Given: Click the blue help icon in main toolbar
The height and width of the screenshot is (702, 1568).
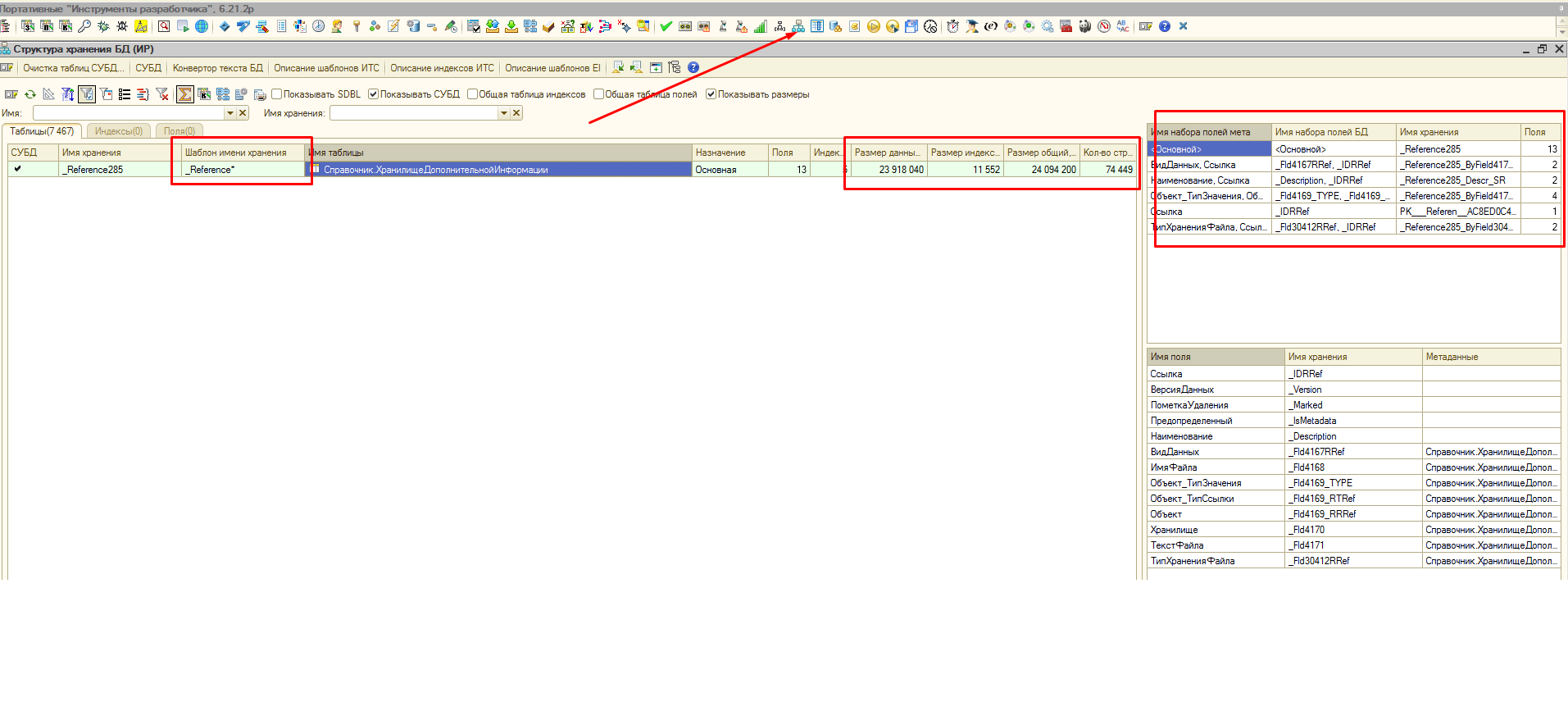Looking at the screenshot, I should coord(1165,26).
